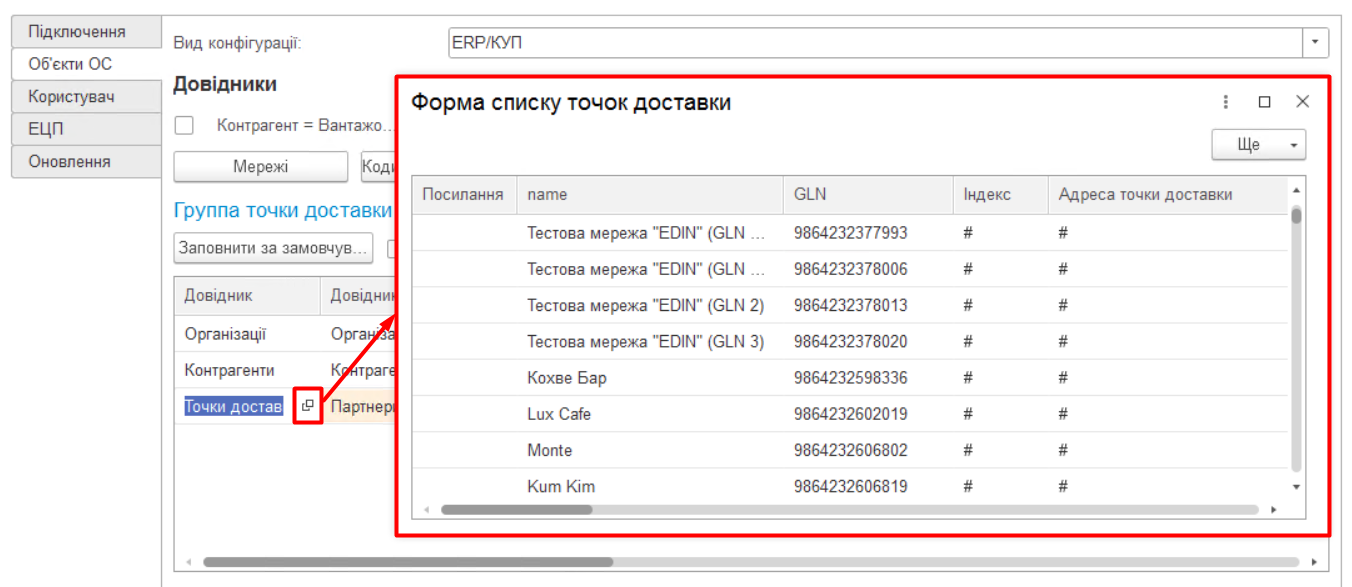Close the Форма списку точок доставки dialog

coord(1302,102)
